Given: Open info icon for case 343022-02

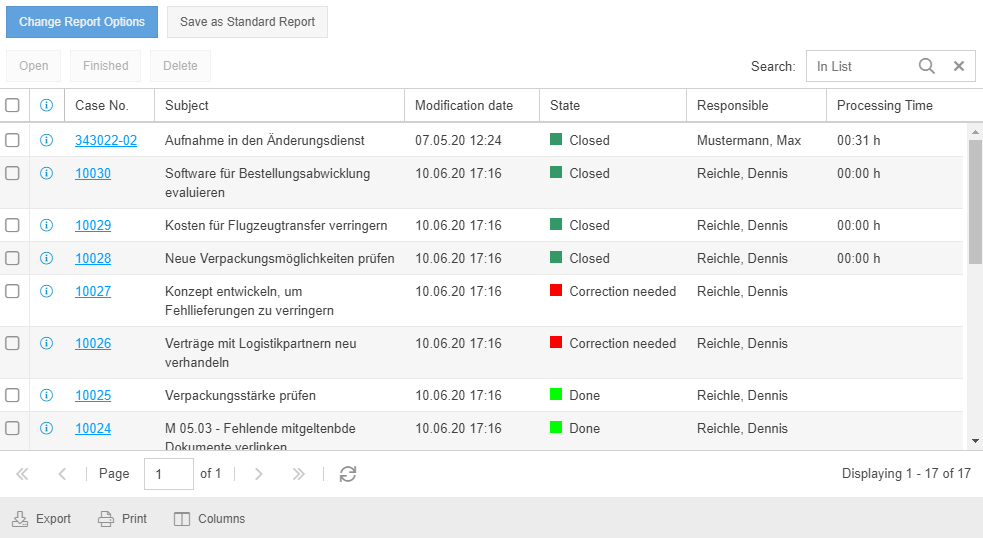Looking at the screenshot, I should [x=46, y=140].
